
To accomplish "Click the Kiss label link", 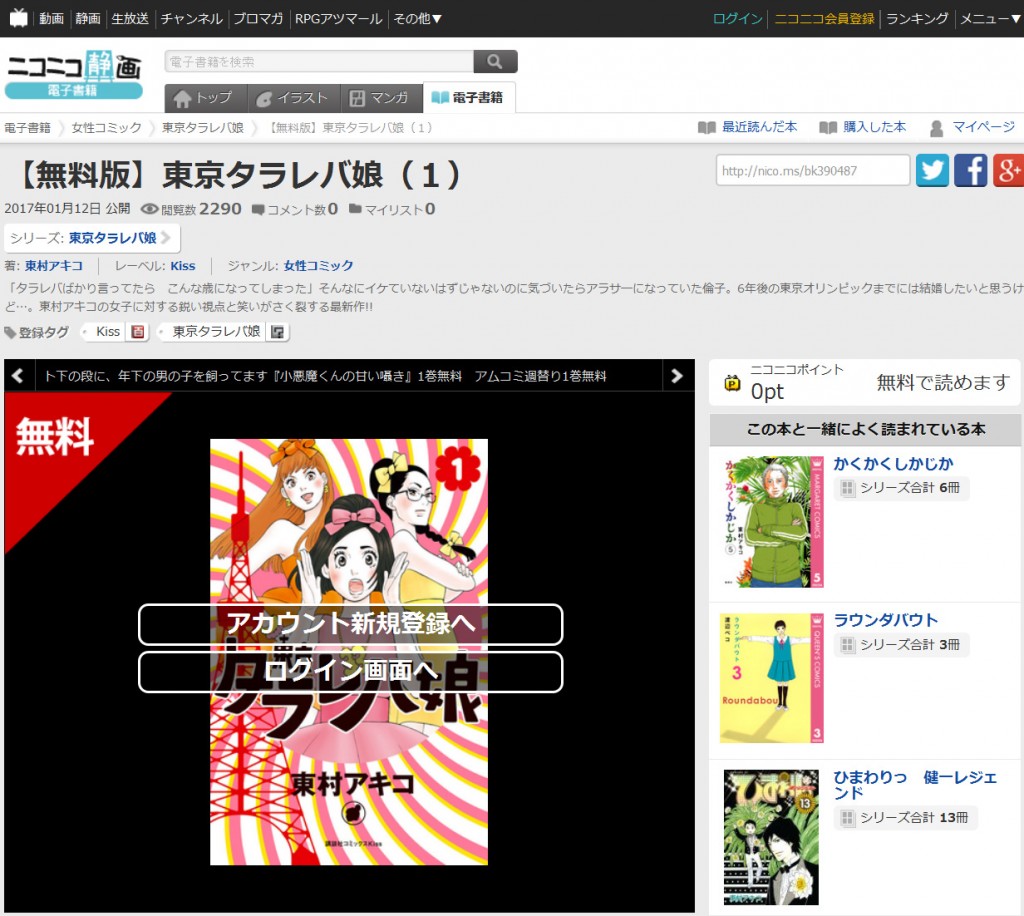I will coord(183,266).
